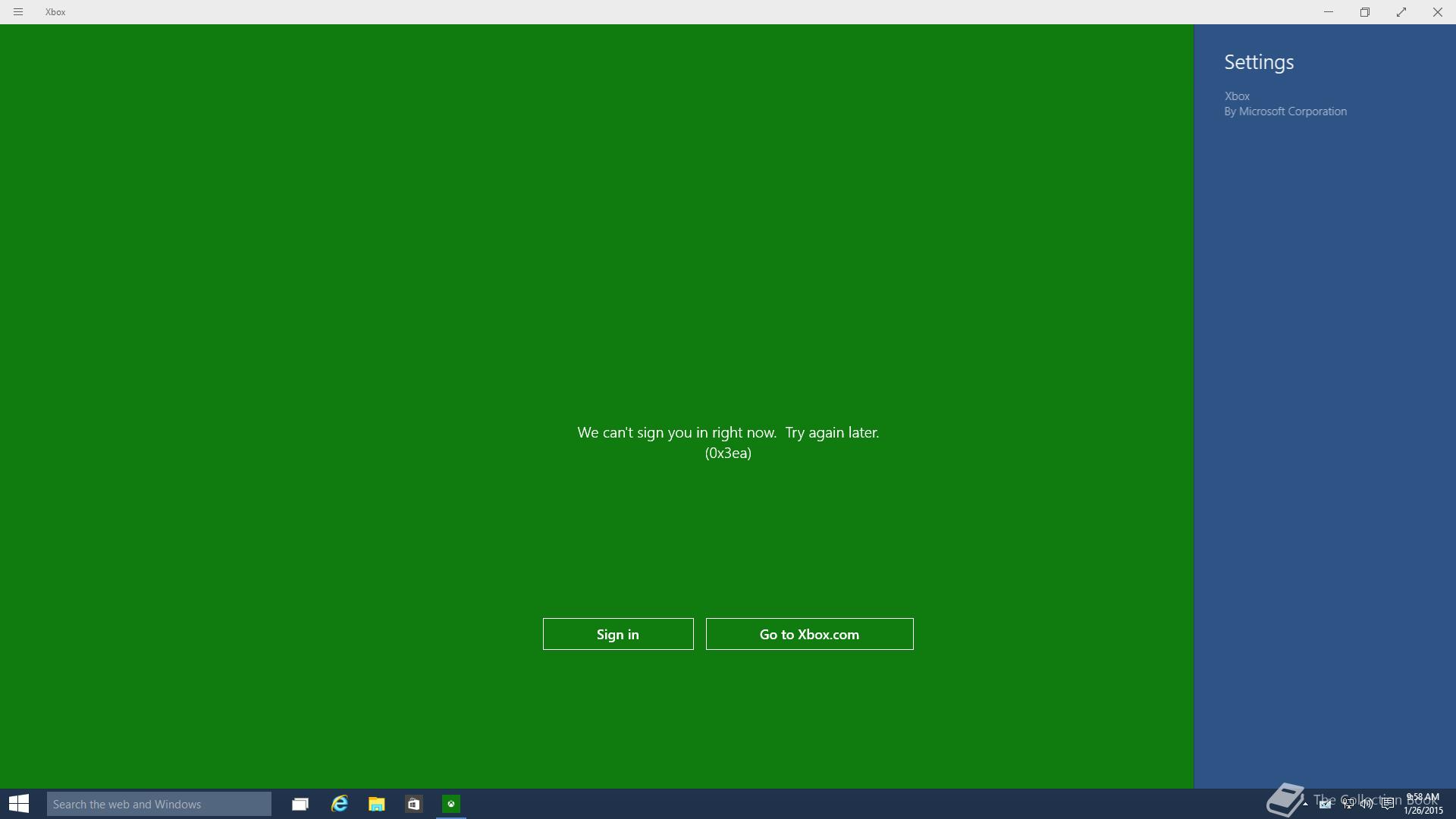Screen dimensions: 1456x819
Task: Minimize the Xbox window
Action: click(x=1329, y=12)
